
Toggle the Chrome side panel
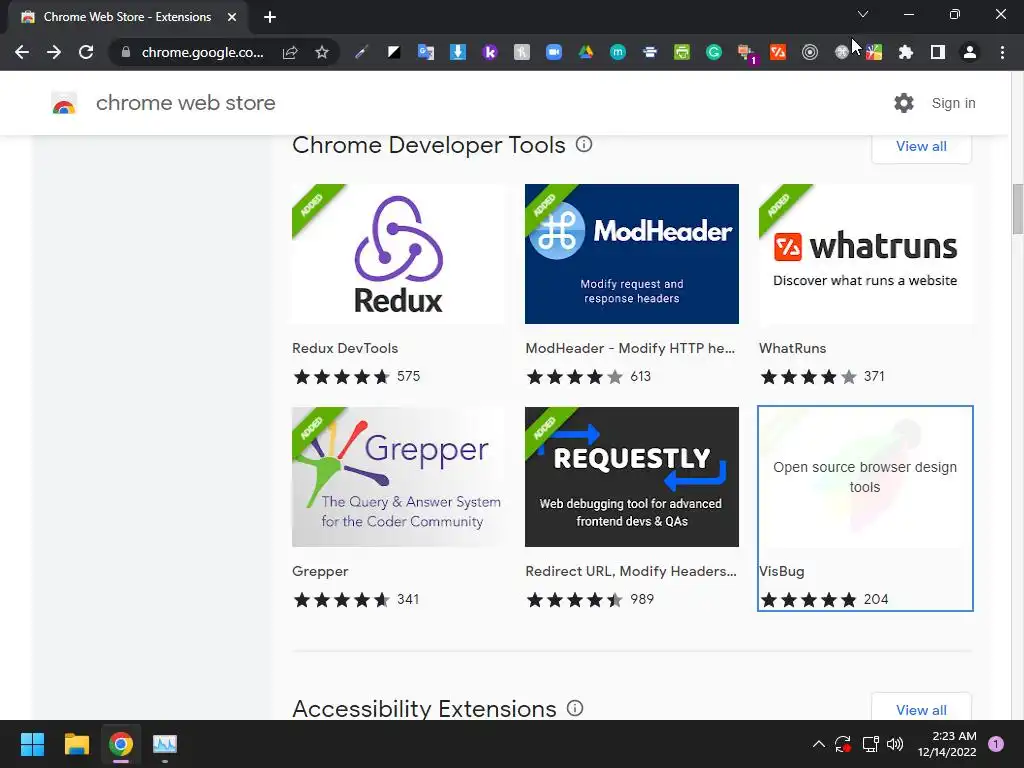(938, 52)
